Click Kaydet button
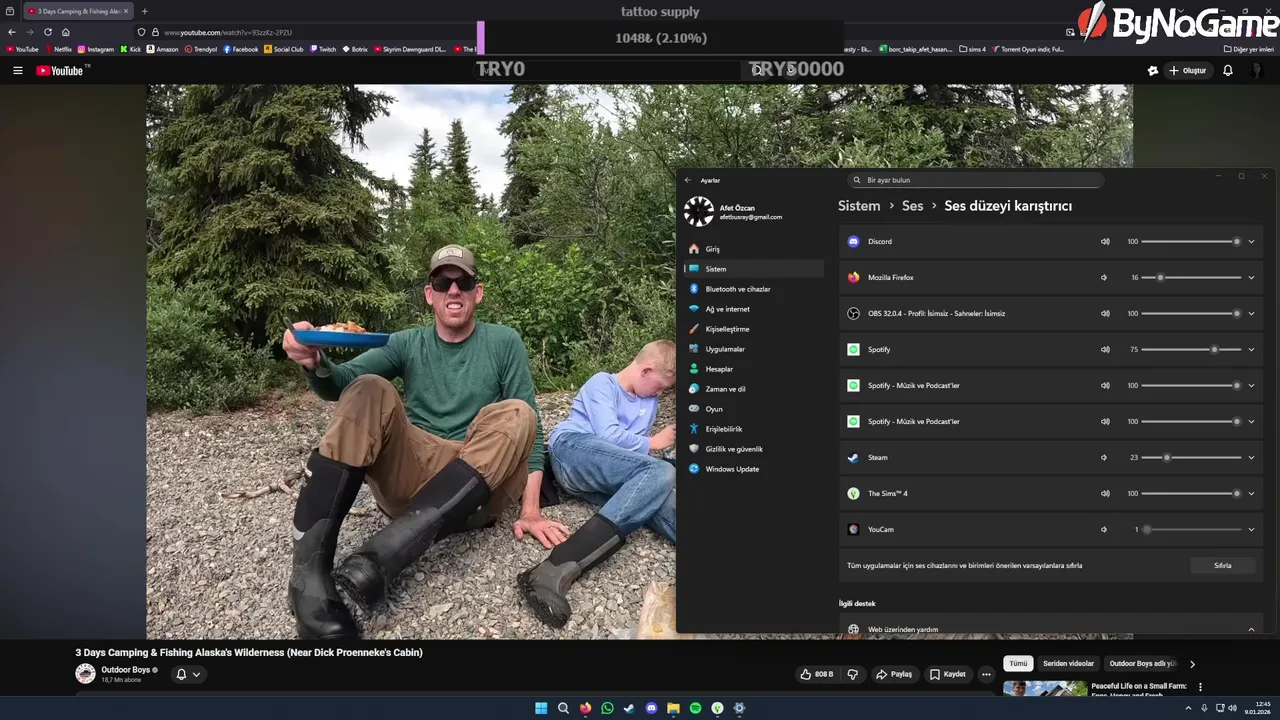 tap(948, 674)
